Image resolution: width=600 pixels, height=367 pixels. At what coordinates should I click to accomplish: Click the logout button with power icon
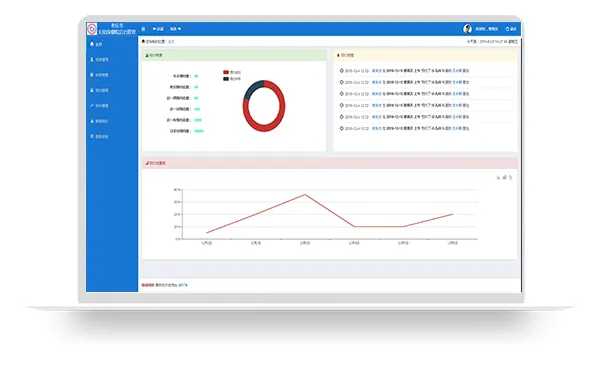pyautogui.click(x=511, y=29)
